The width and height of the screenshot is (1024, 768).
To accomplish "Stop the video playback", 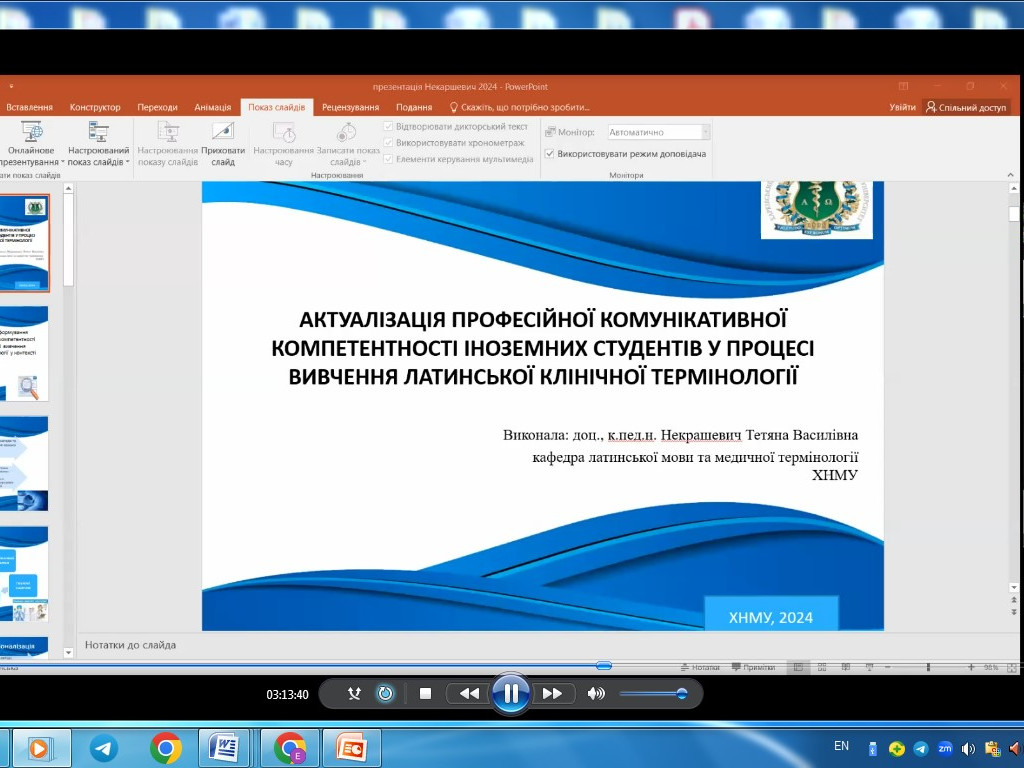I will 425,694.
